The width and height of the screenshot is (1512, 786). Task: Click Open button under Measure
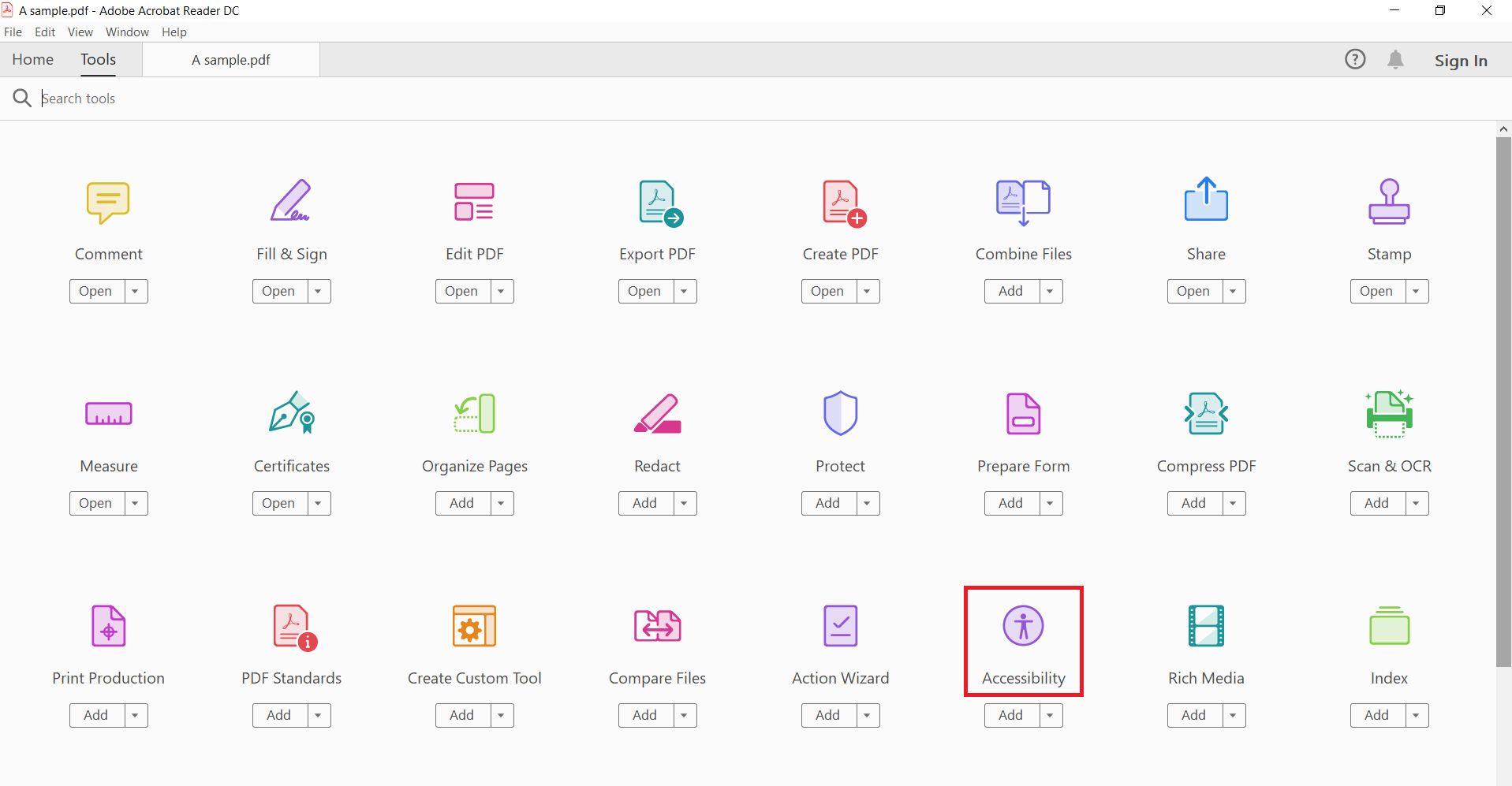tap(96, 503)
